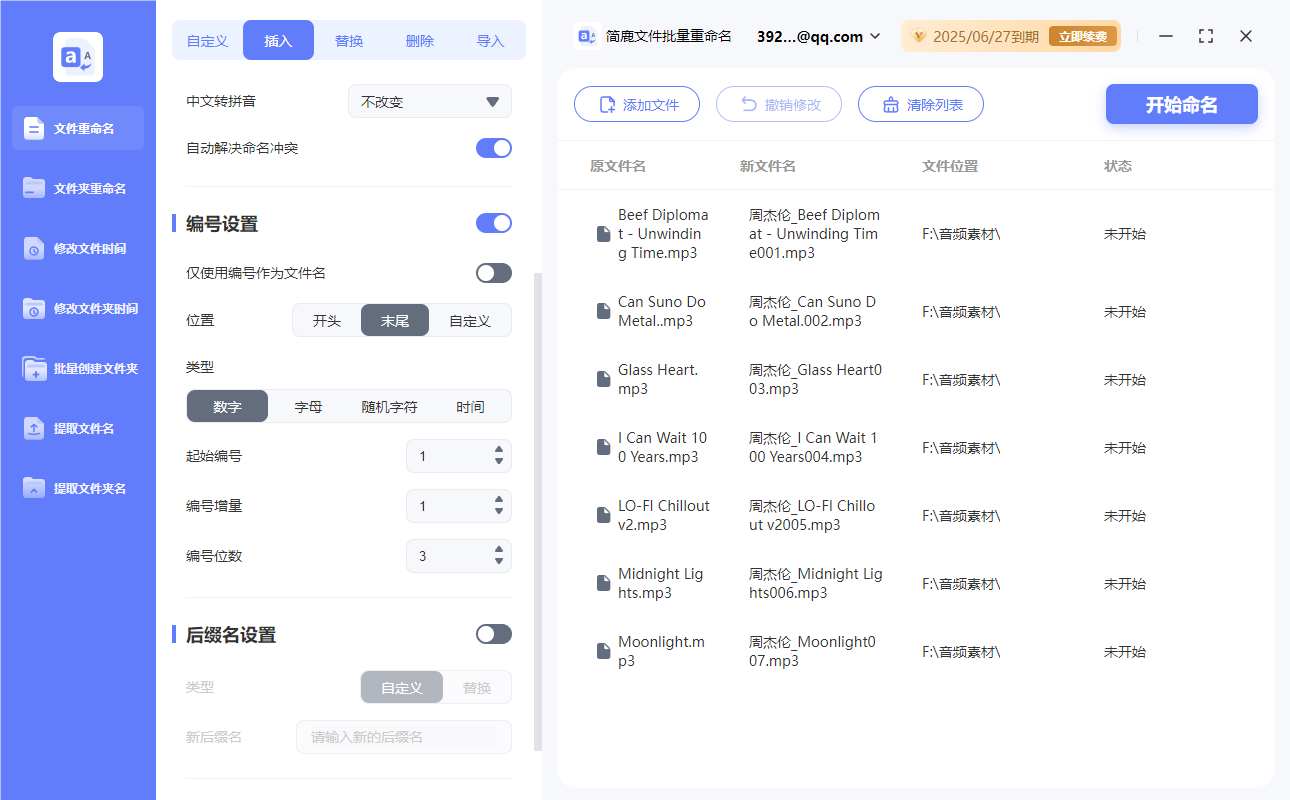Screen dimensions: 1290x800
Task: Open the 提取文件夹名 tool
Action: click(x=77, y=488)
